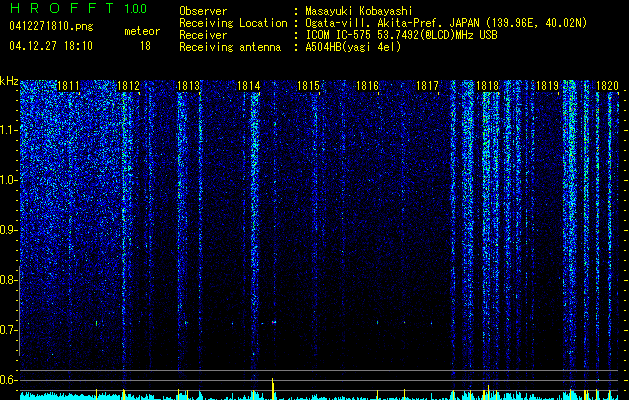Click the Ogata-vill. Akita-Pref. JAPAN location text
The width and height of the screenshot is (629, 400).
pos(446,23)
